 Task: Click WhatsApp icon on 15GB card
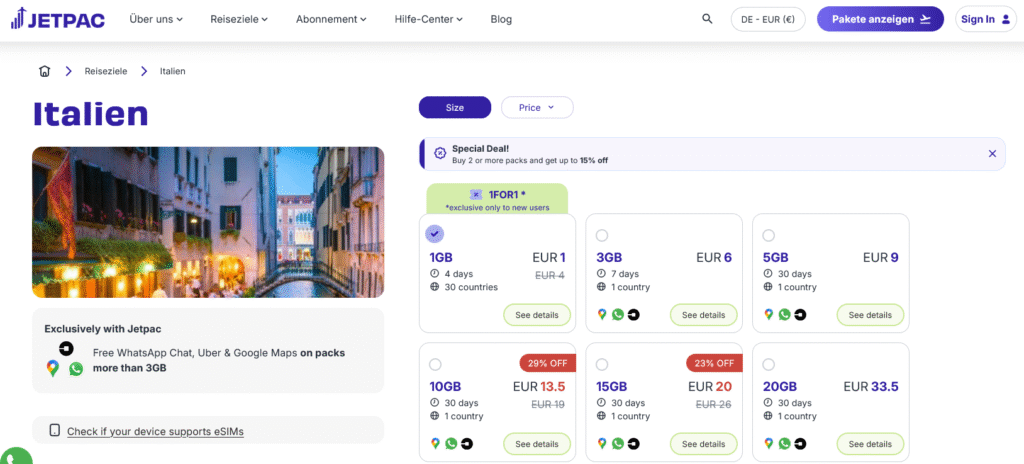[618, 444]
